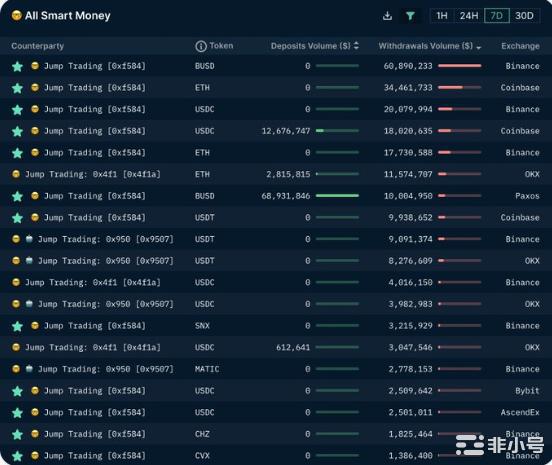Open Jump Trading: 0x950 in MATIC row
Screen dimensions: 552x465
(x=106, y=369)
